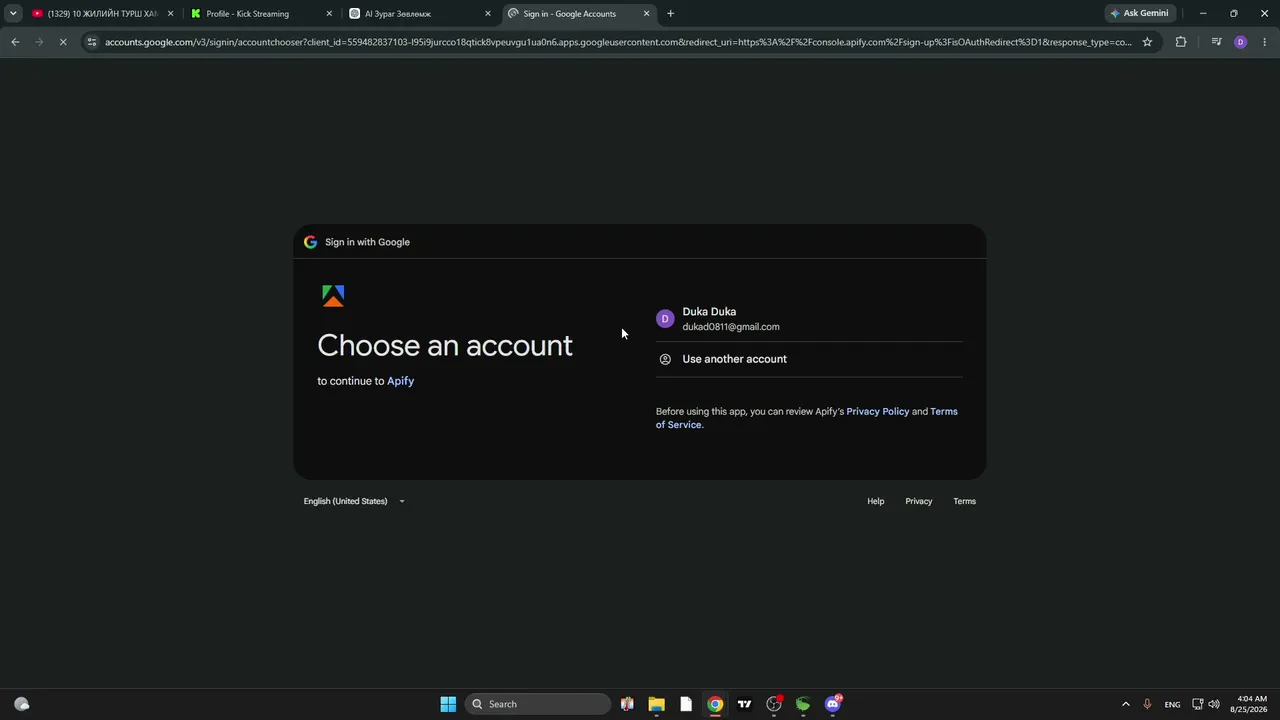The width and height of the screenshot is (1280, 720).
Task: Go forward to the next page
Action: (x=39, y=42)
